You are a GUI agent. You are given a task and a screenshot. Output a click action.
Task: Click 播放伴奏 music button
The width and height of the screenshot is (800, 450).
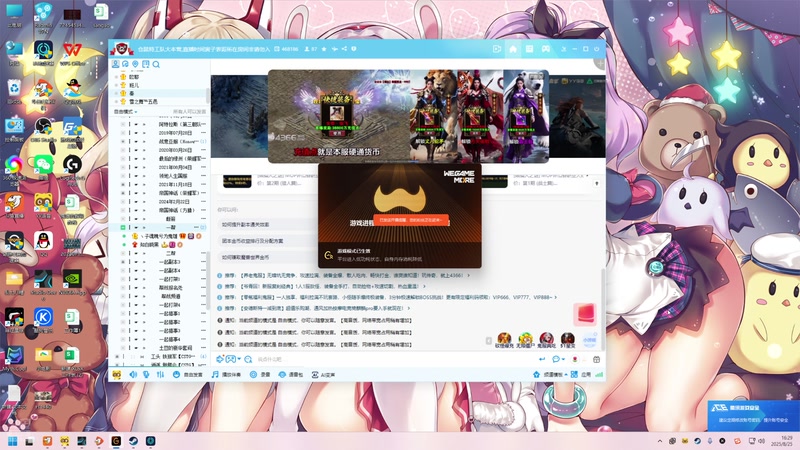tap(227, 374)
